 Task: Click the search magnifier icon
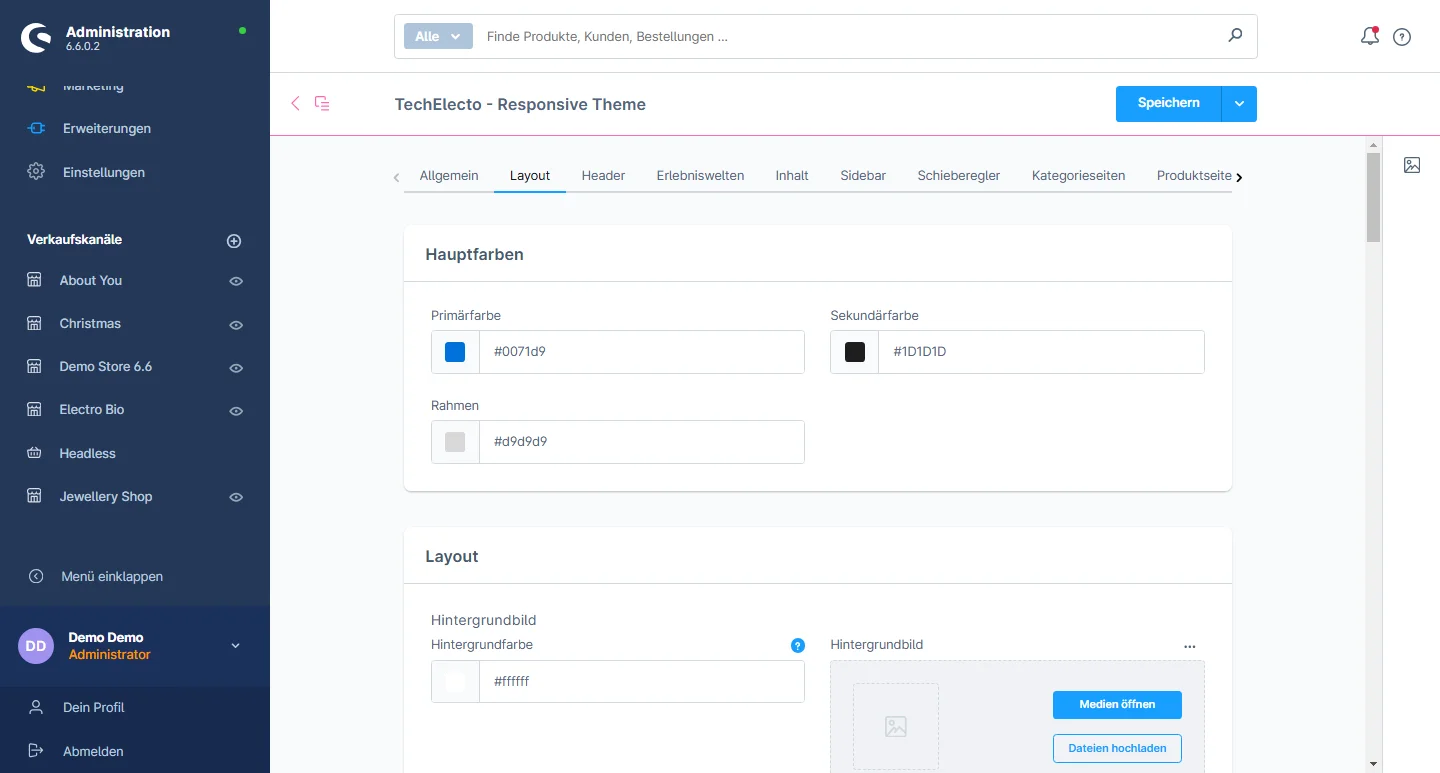(1235, 36)
